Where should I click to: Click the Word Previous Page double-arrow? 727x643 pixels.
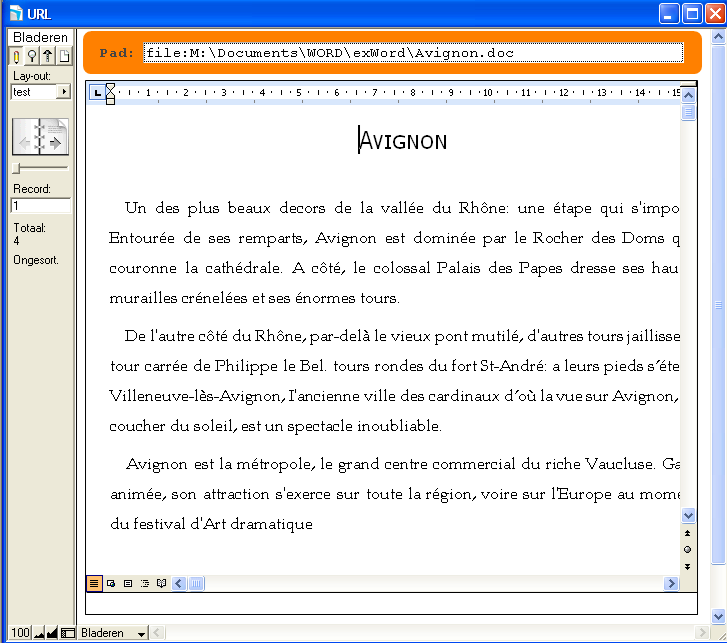688,533
